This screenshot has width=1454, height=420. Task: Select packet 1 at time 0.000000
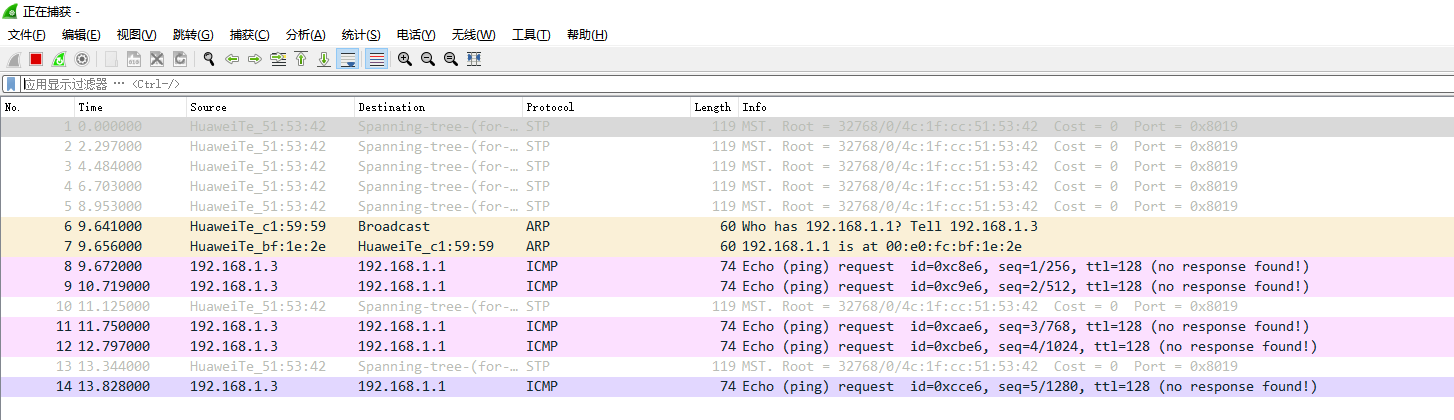click(x=727, y=126)
